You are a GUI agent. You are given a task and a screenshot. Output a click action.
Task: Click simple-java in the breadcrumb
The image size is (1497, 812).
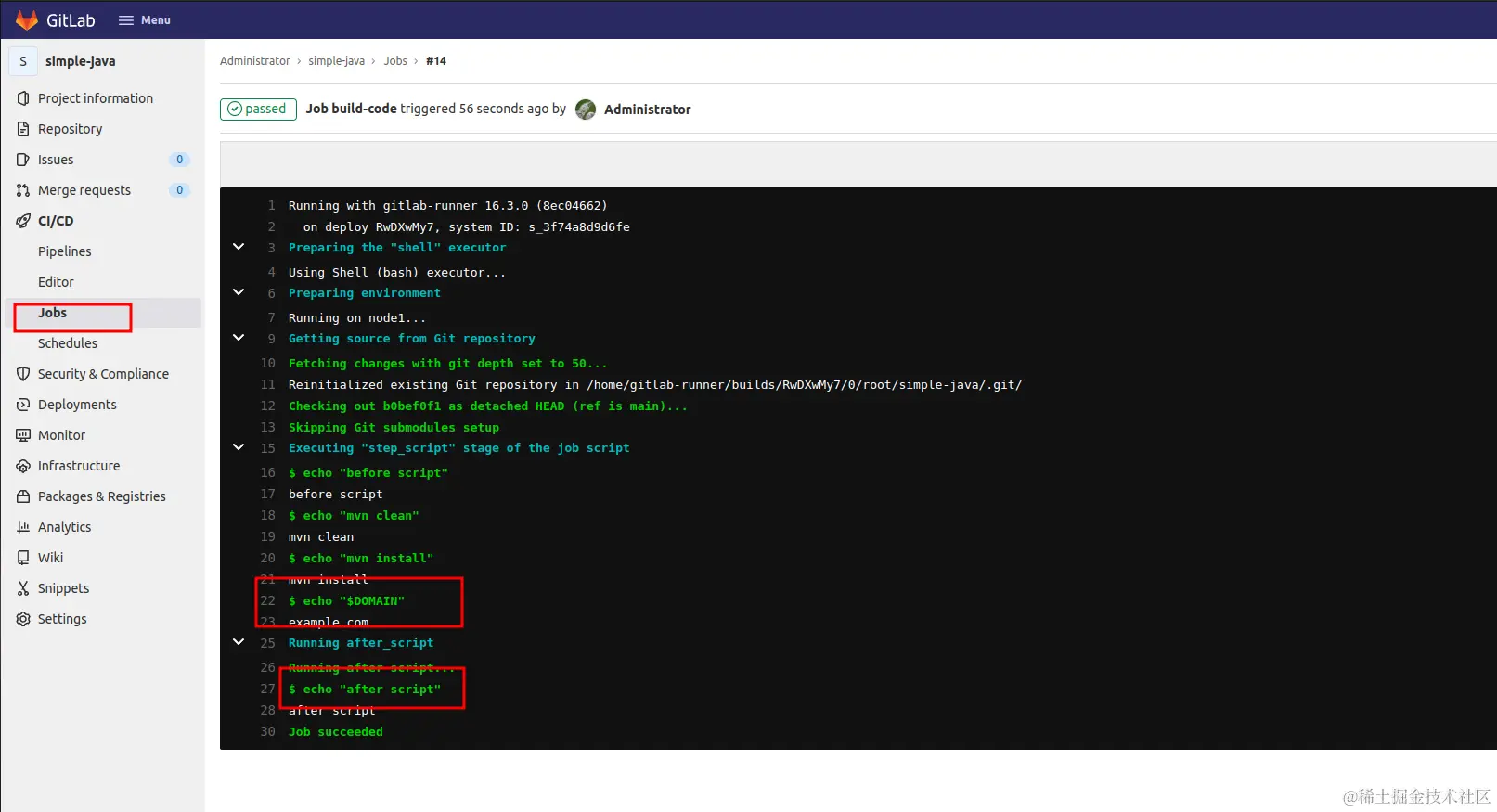[336, 61]
